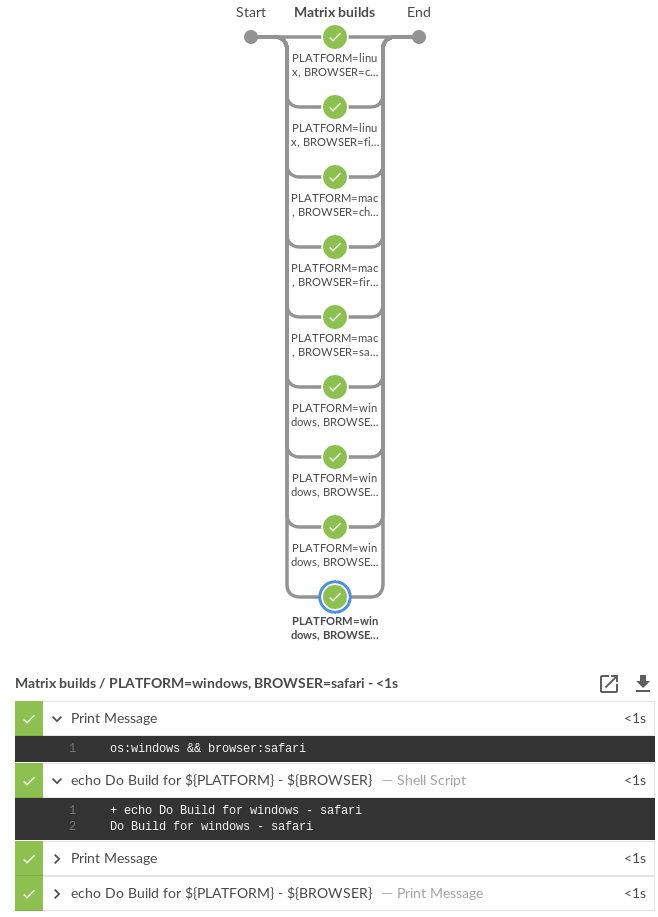Click line number 2 in the Shell Script output
The height and width of the screenshot is (917, 658).
tap(72, 826)
